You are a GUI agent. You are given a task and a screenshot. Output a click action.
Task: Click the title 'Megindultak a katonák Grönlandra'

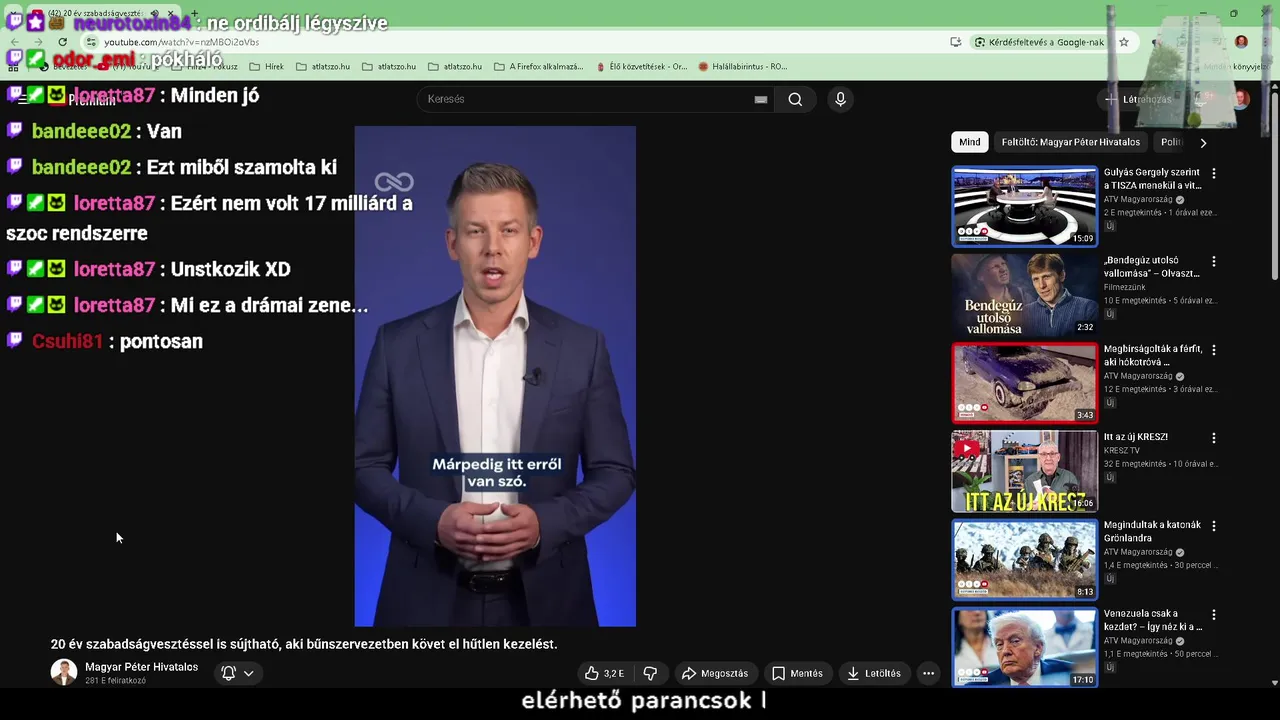pos(1152,531)
